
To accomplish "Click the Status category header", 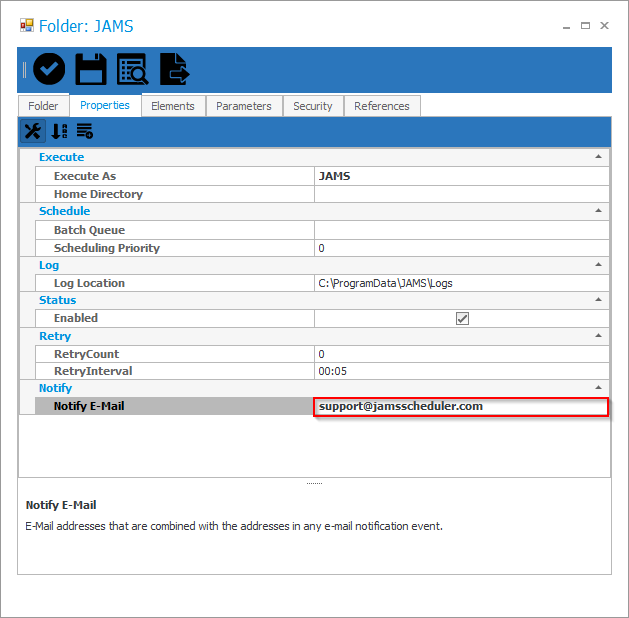I will pyautogui.click(x=57, y=300).
